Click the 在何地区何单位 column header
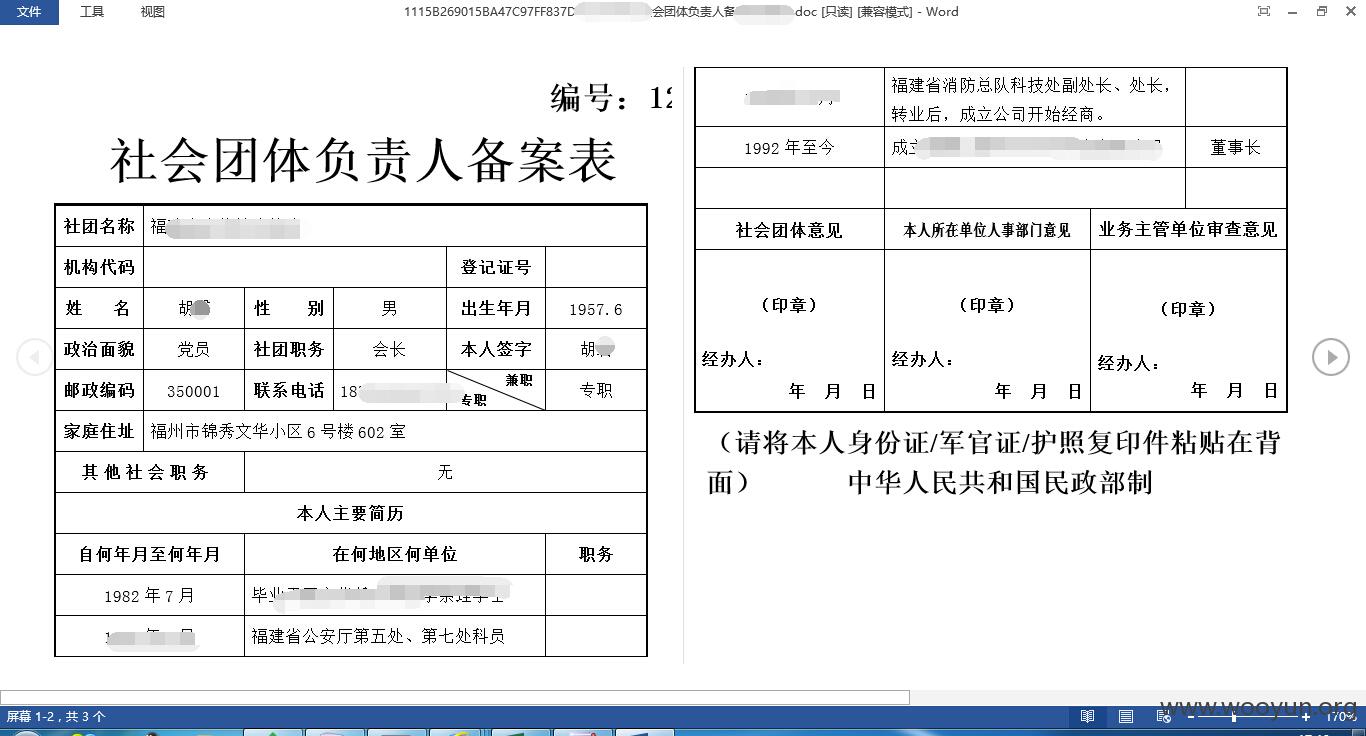The image size is (1366, 736). point(395,554)
